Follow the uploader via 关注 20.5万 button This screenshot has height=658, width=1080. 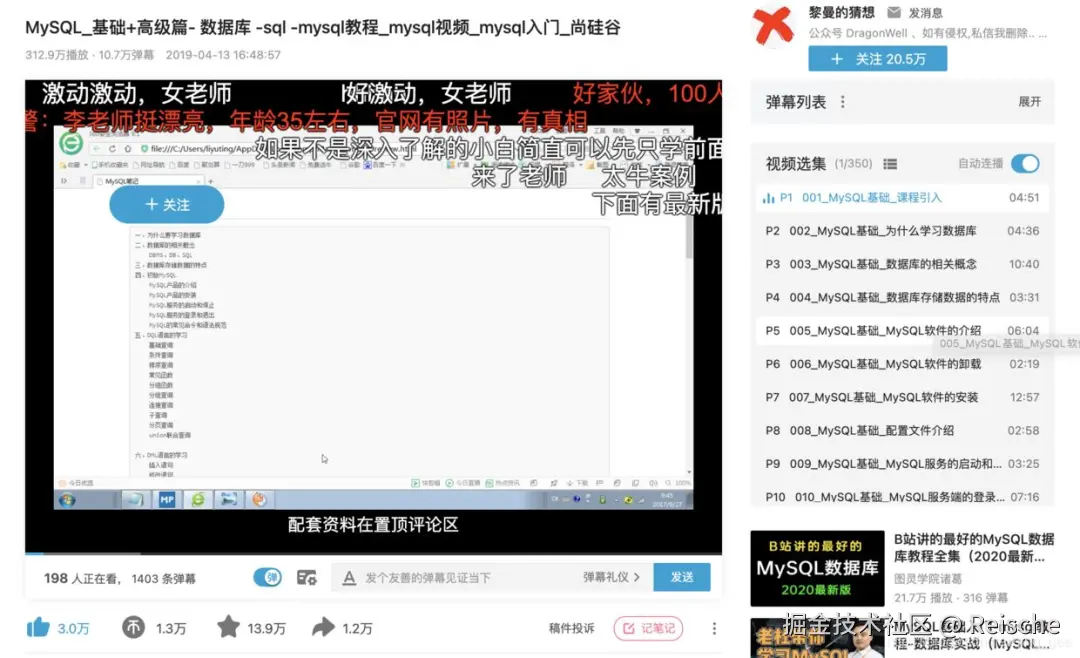pos(877,59)
